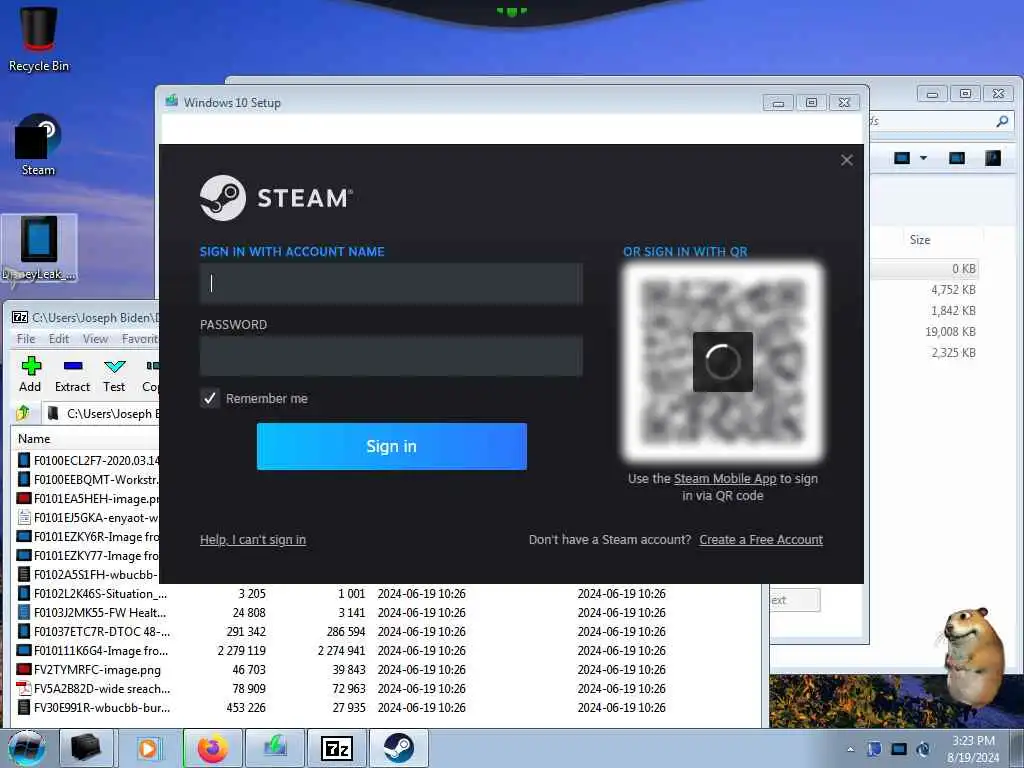Select the F0103J2MK55-FW Healt file row
Screen dimensions: 1024x768
coord(387,613)
